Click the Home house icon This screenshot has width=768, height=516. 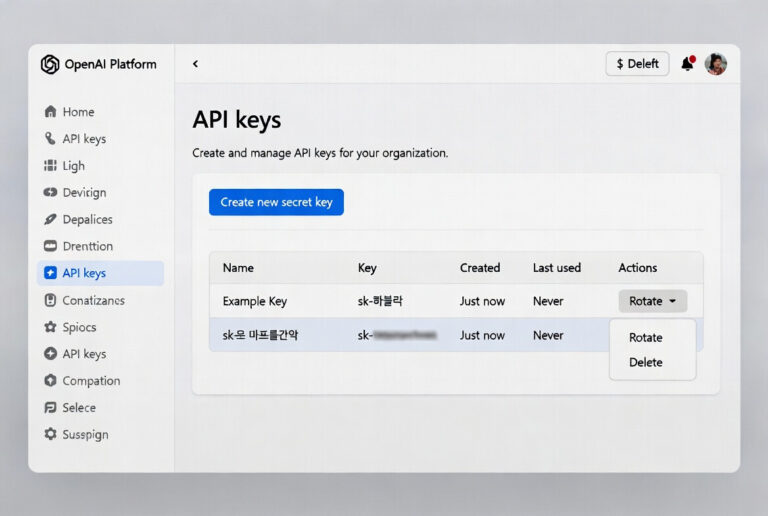click(x=50, y=112)
